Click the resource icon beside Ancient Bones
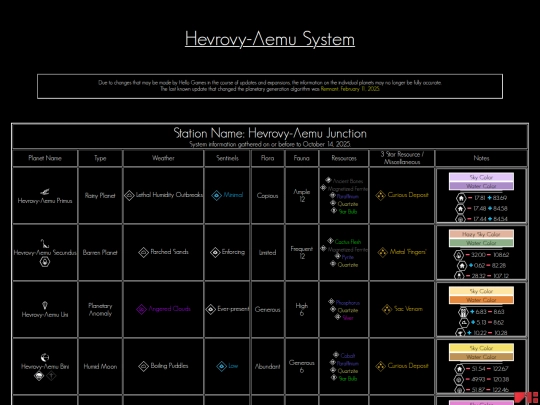 [328, 180]
